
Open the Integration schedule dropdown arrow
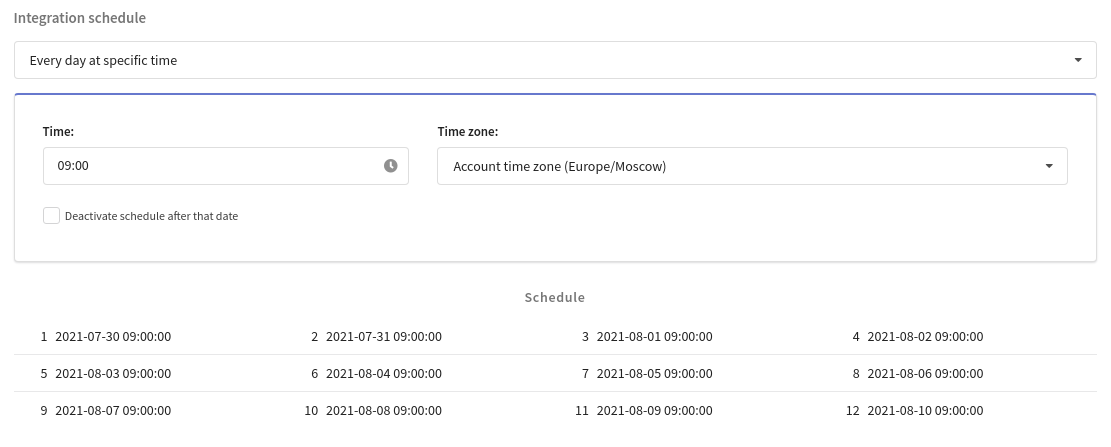1078,60
